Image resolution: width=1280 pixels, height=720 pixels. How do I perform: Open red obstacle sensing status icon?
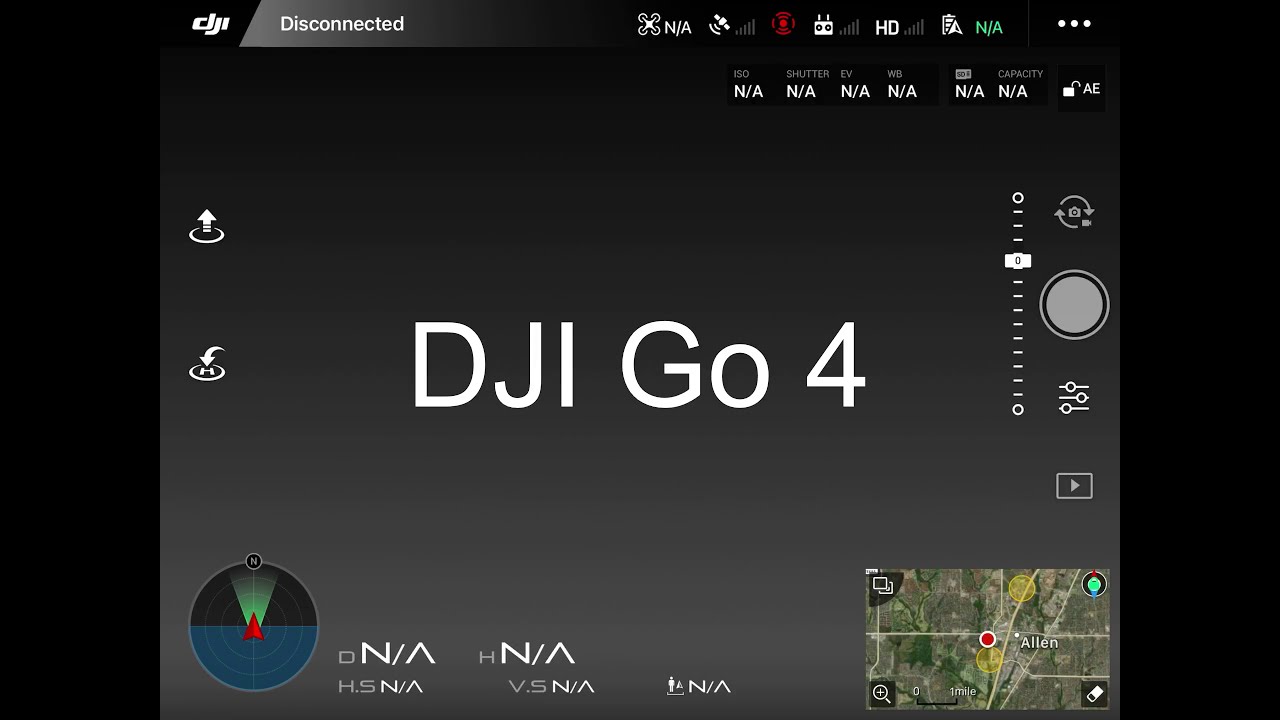click(784, 24)
